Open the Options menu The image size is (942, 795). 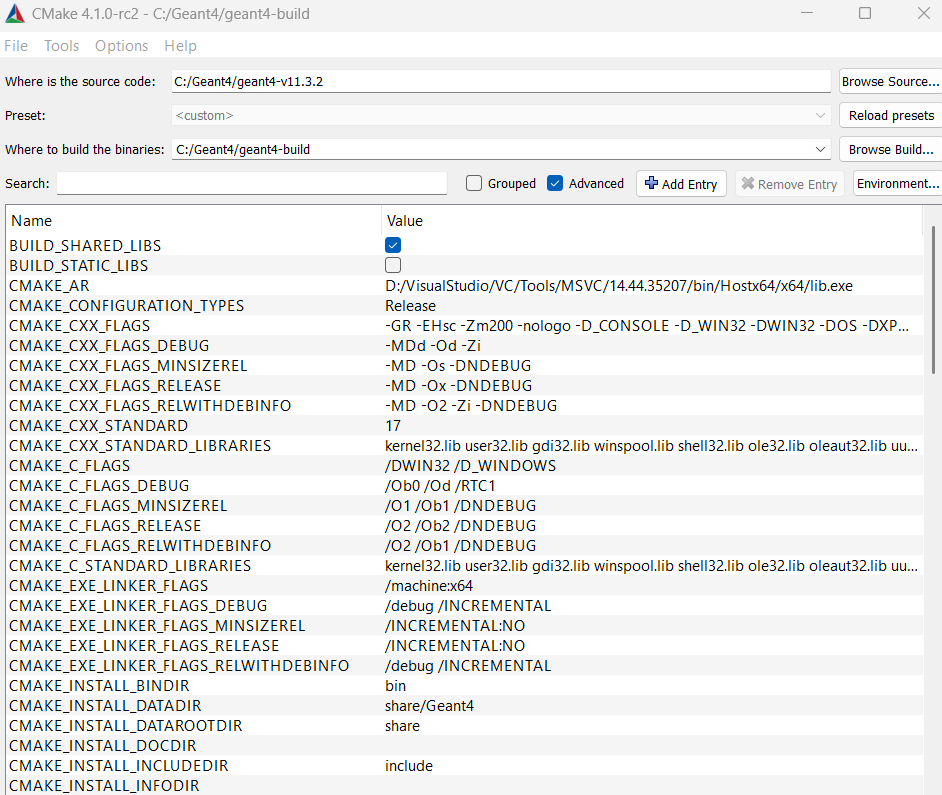[x=121, y=46]
